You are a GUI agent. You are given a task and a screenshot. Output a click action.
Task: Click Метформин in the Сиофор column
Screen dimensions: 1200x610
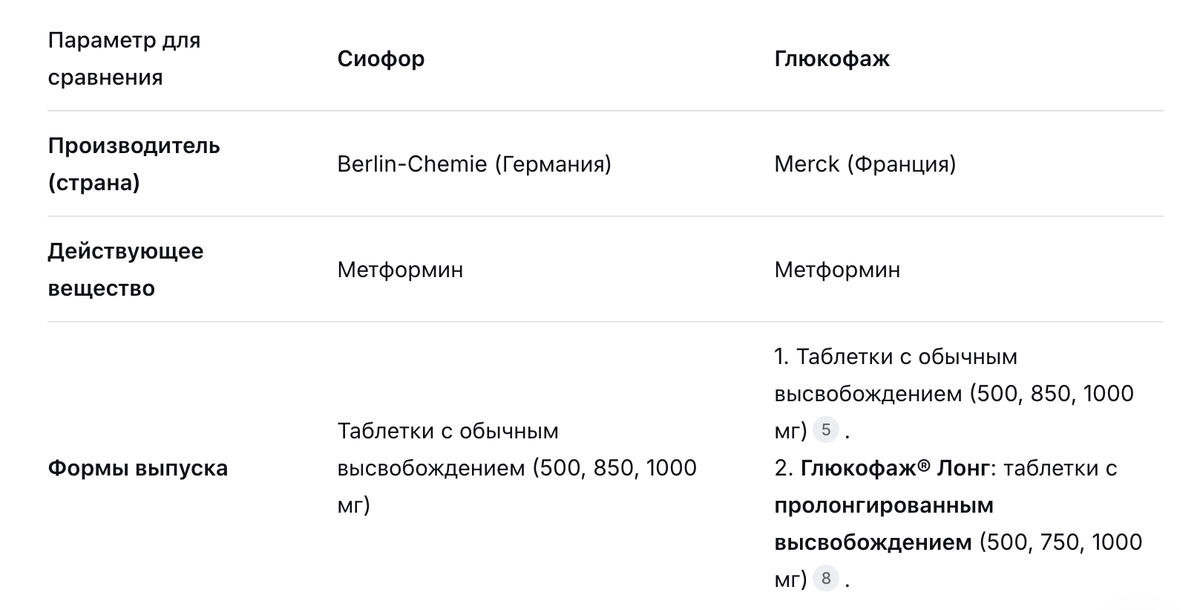click(400, 270)
